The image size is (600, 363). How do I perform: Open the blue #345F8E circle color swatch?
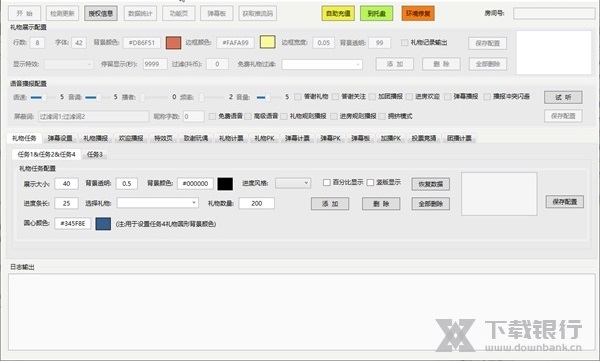click(x=103, y=224)
